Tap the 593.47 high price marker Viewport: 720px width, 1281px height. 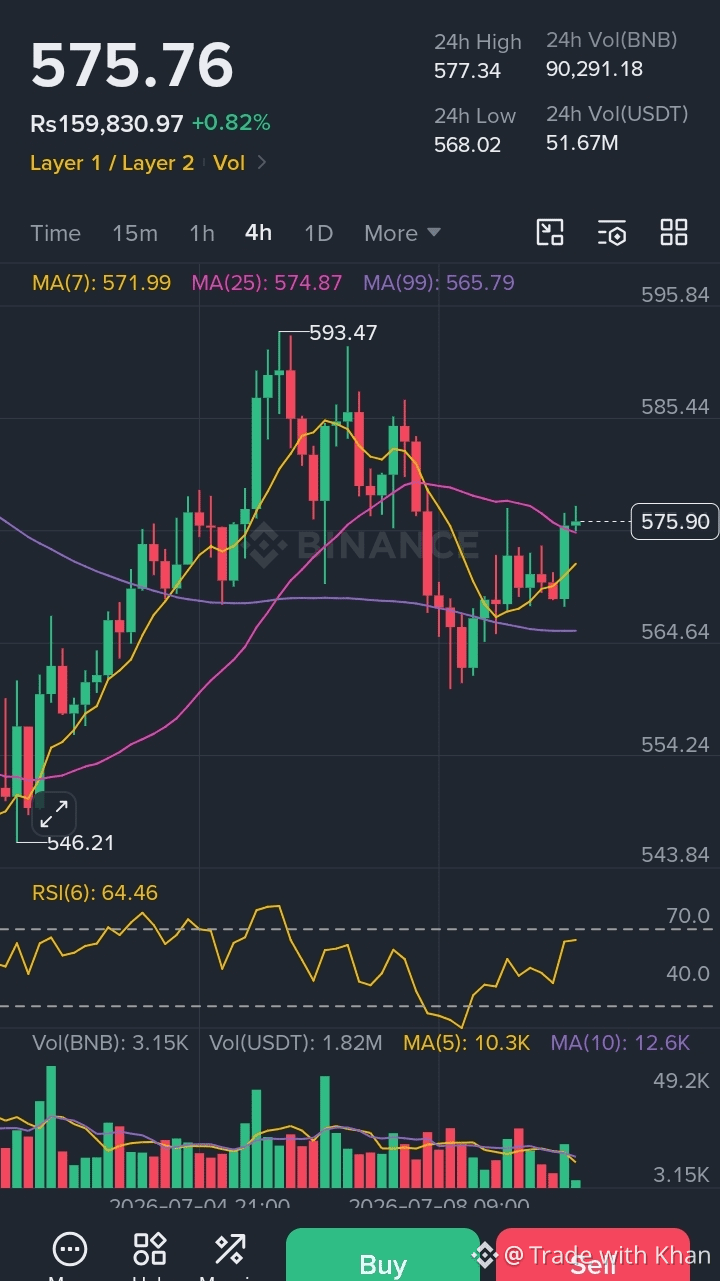[343, 333]
